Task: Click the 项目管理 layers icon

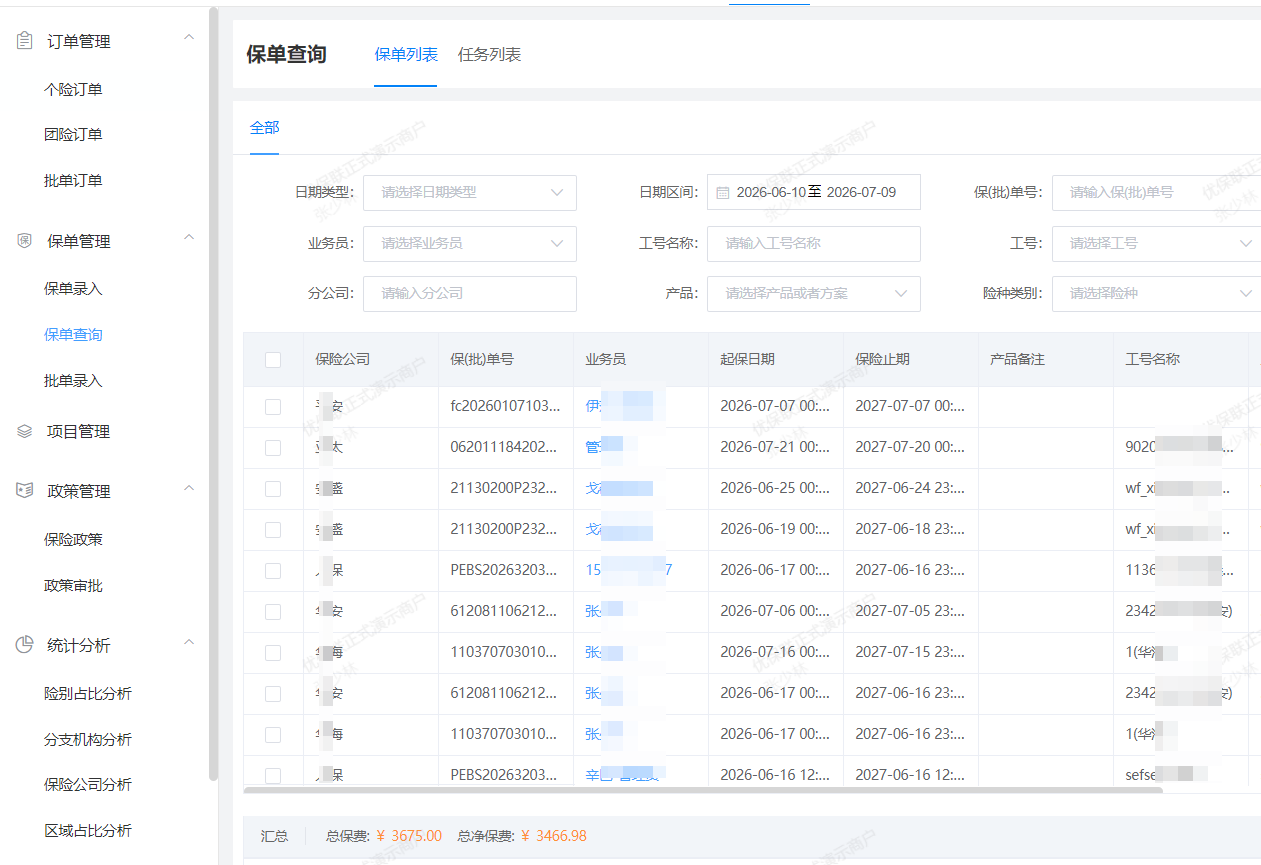Action: pos(25,431)
